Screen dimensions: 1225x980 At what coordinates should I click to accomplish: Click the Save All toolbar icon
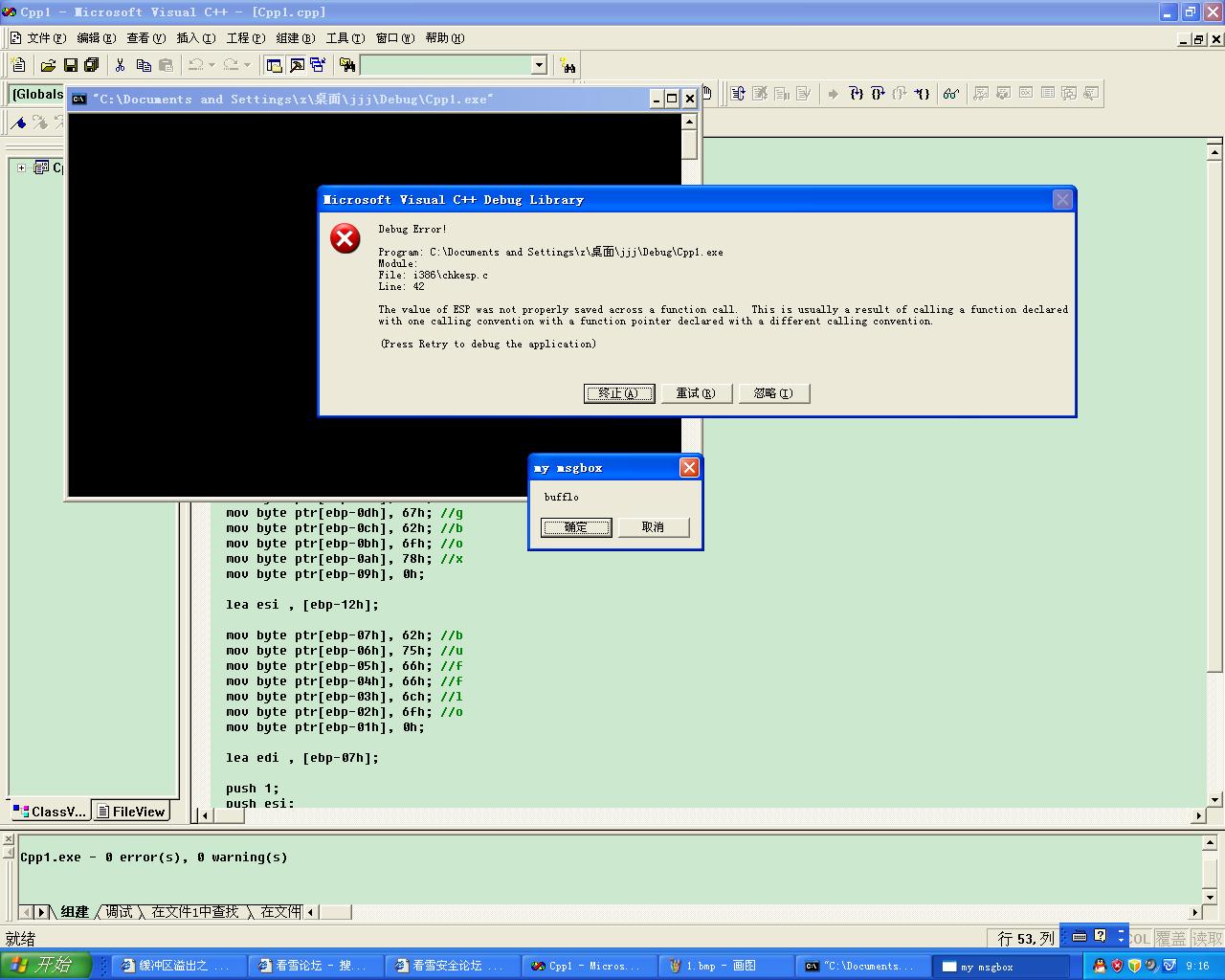92,65
